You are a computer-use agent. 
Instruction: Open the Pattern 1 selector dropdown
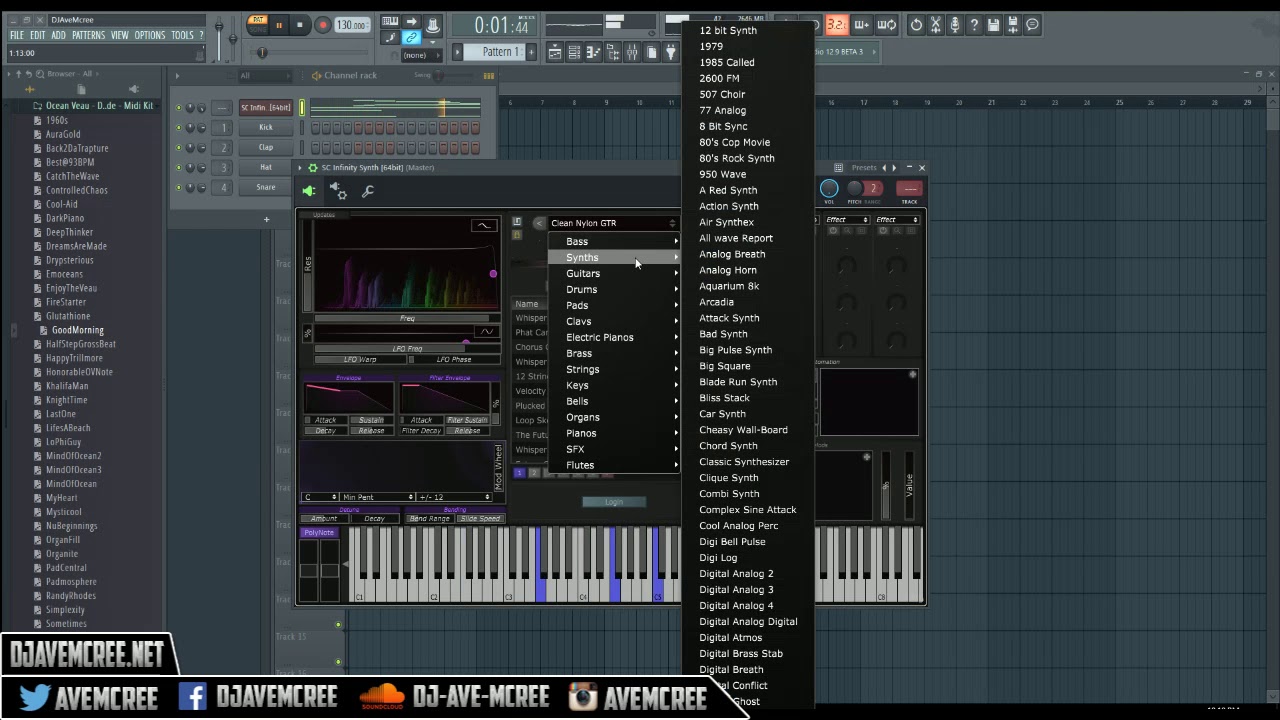[495, 52]
